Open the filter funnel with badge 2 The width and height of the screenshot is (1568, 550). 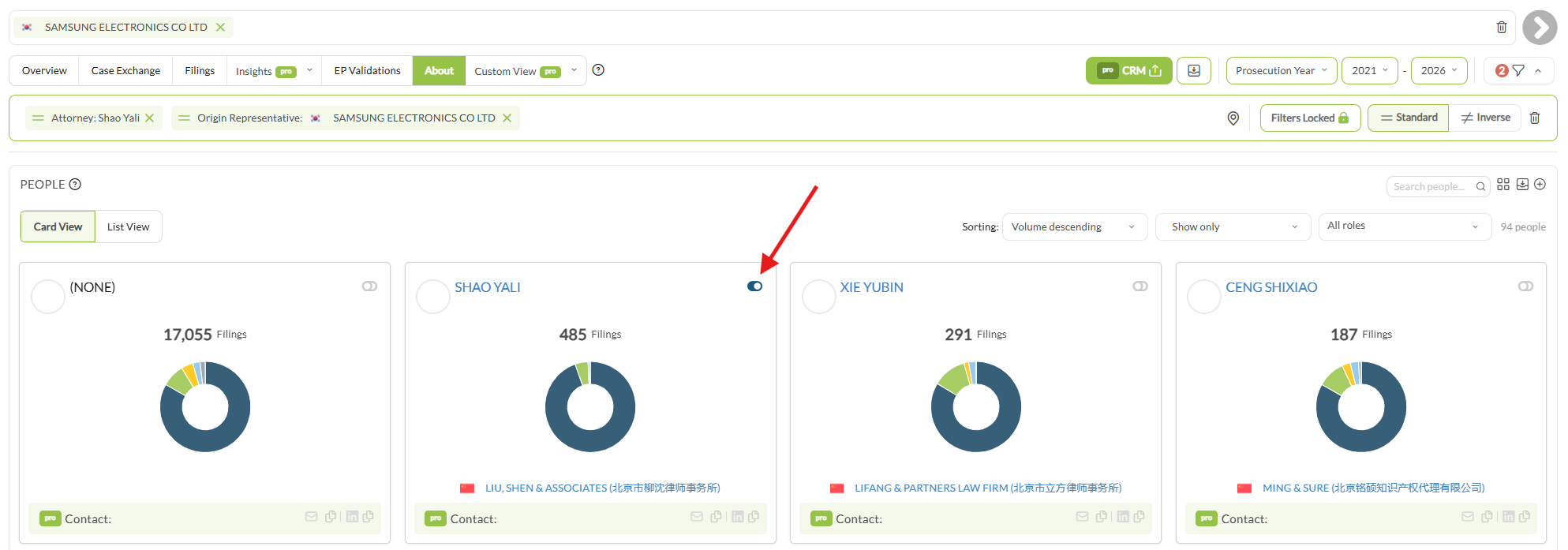[x=1518, y=70]
